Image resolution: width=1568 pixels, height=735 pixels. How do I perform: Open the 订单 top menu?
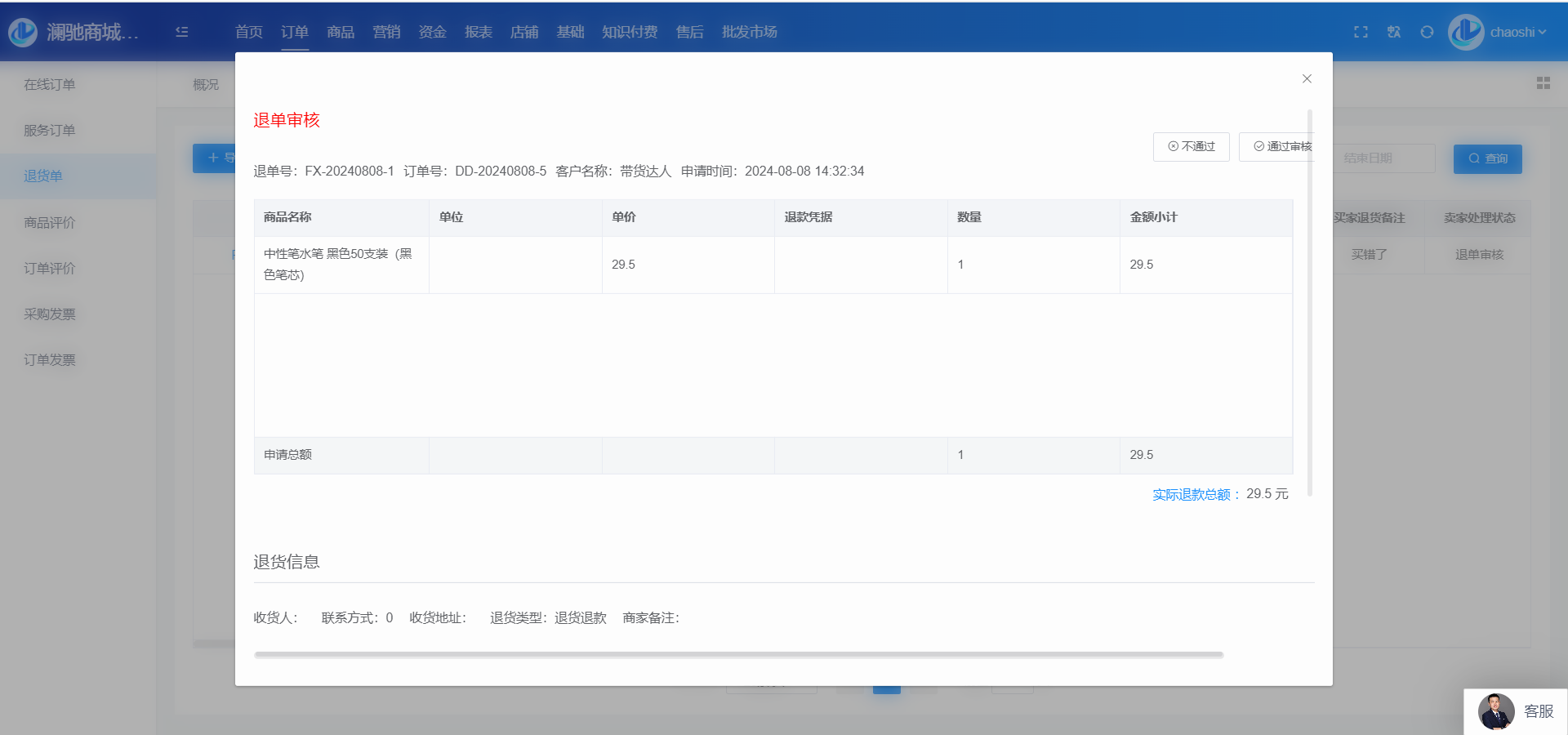294,32
